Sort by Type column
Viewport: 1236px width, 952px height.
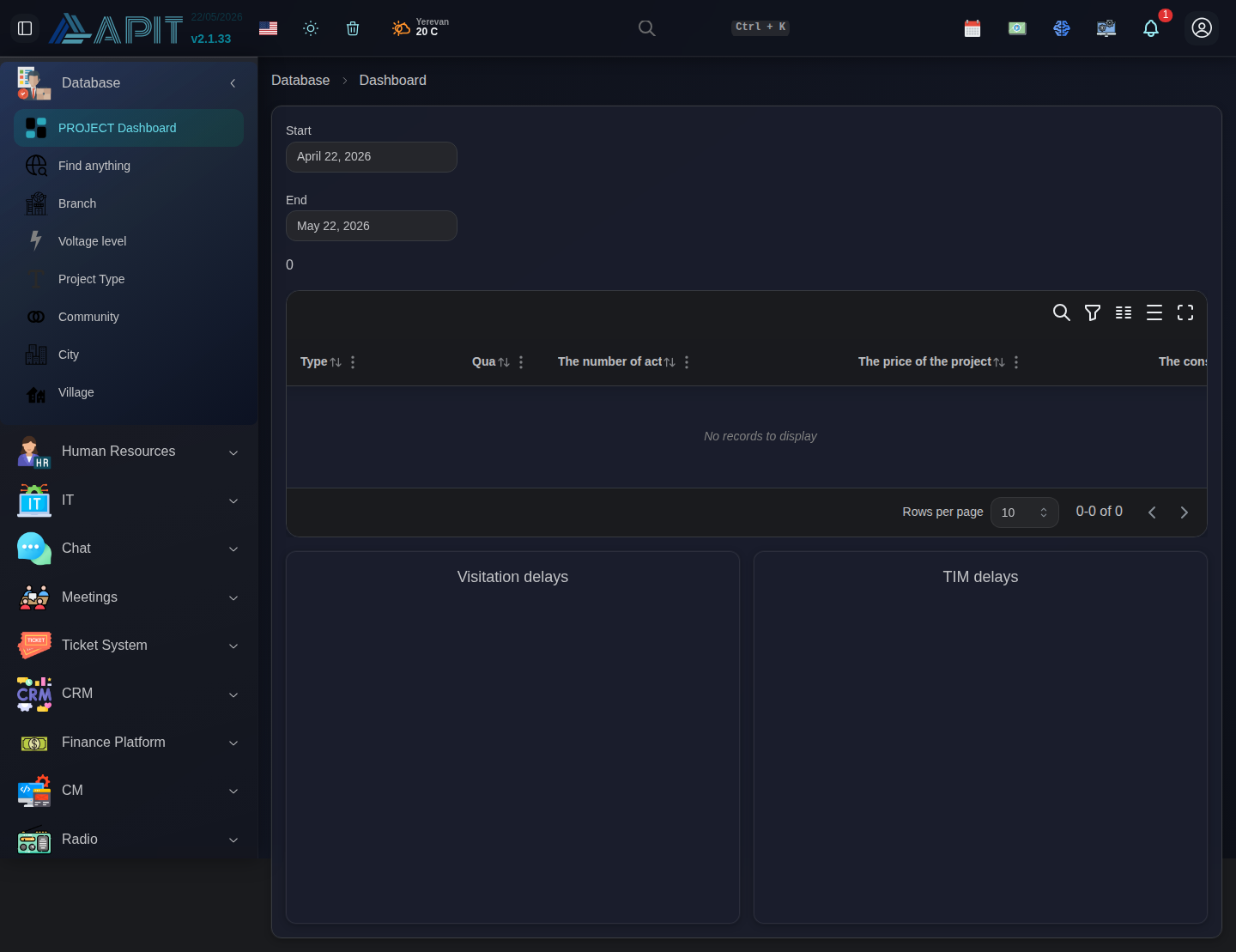tap(336, 362)
